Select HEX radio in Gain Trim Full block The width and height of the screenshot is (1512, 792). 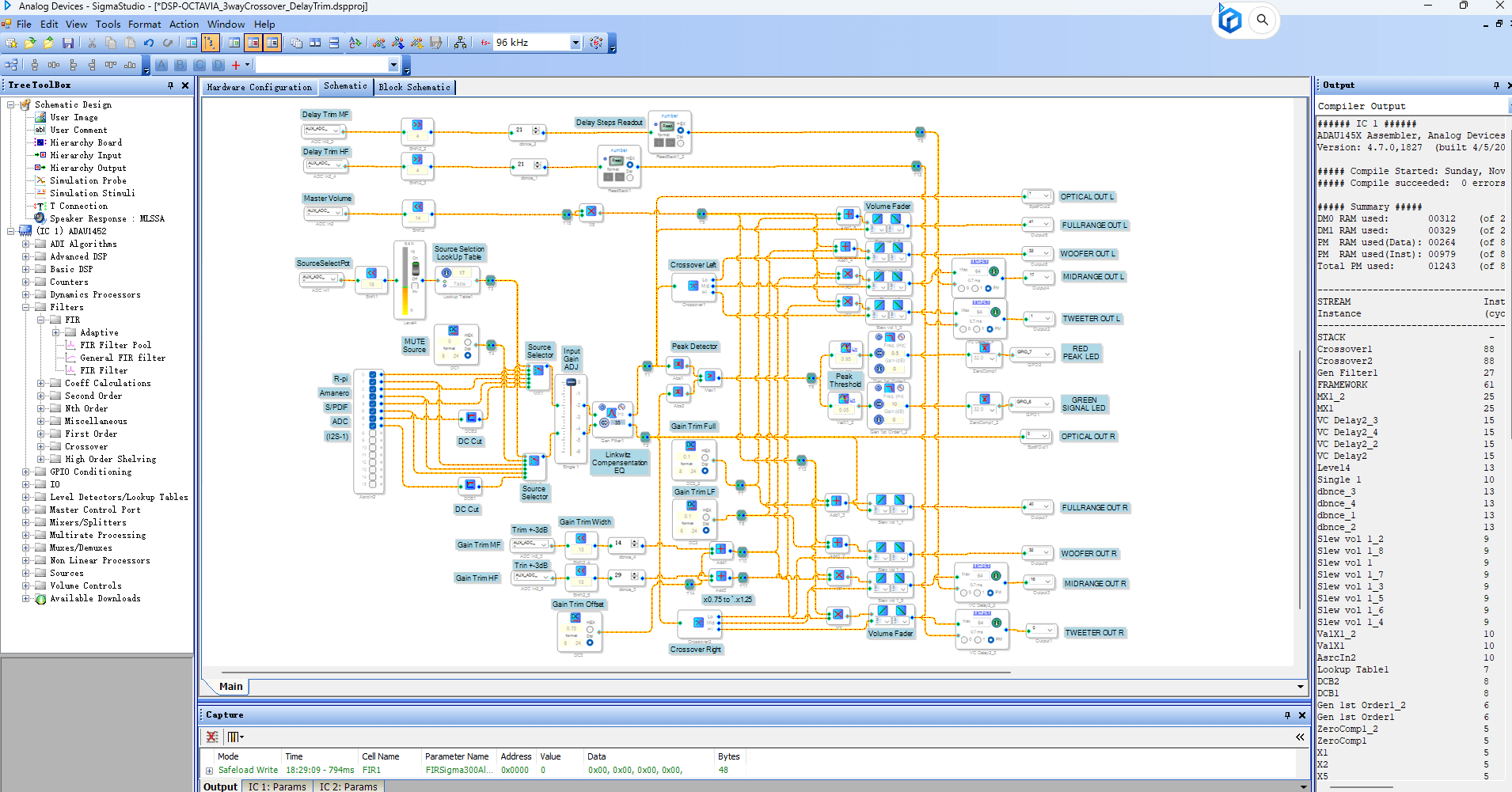705,458
